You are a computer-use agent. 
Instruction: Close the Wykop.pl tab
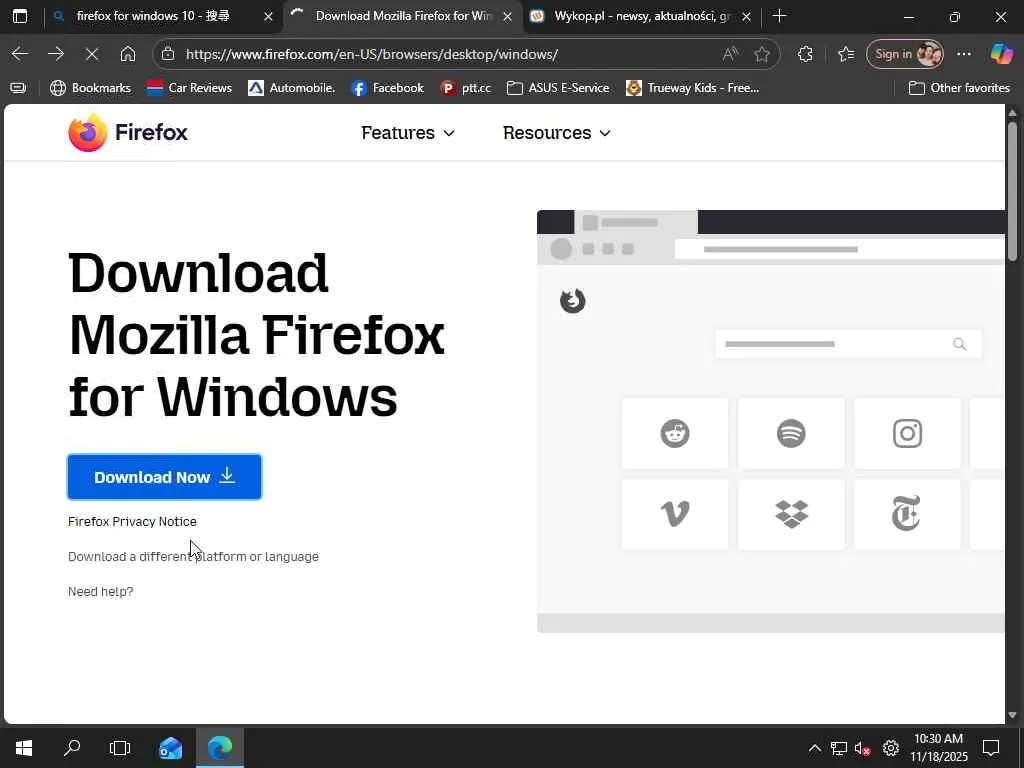point(746,17)
